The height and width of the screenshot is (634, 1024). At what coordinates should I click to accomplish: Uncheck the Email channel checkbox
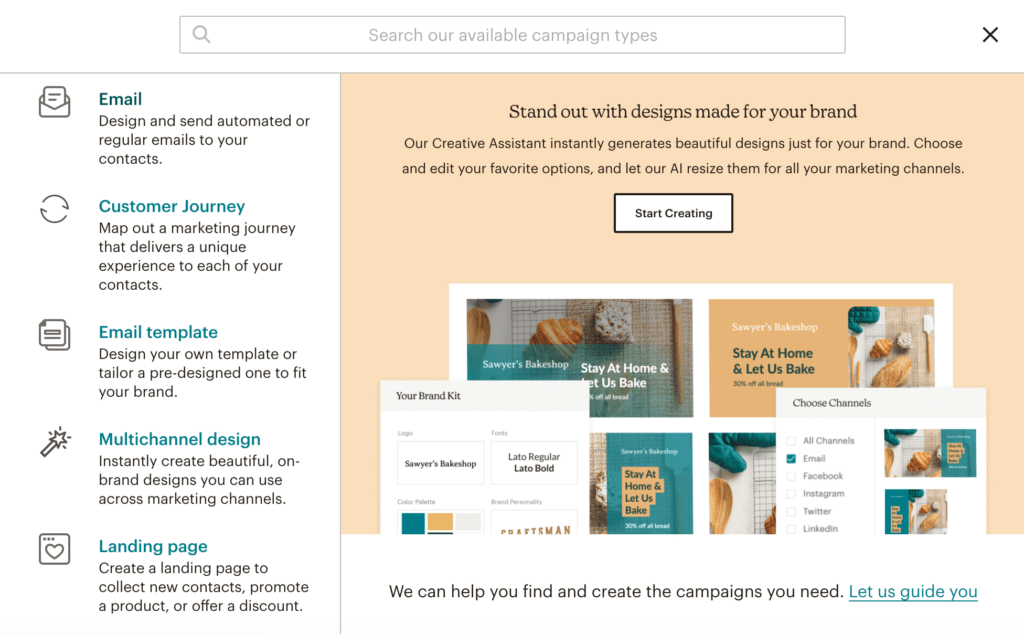coord(791,458)
